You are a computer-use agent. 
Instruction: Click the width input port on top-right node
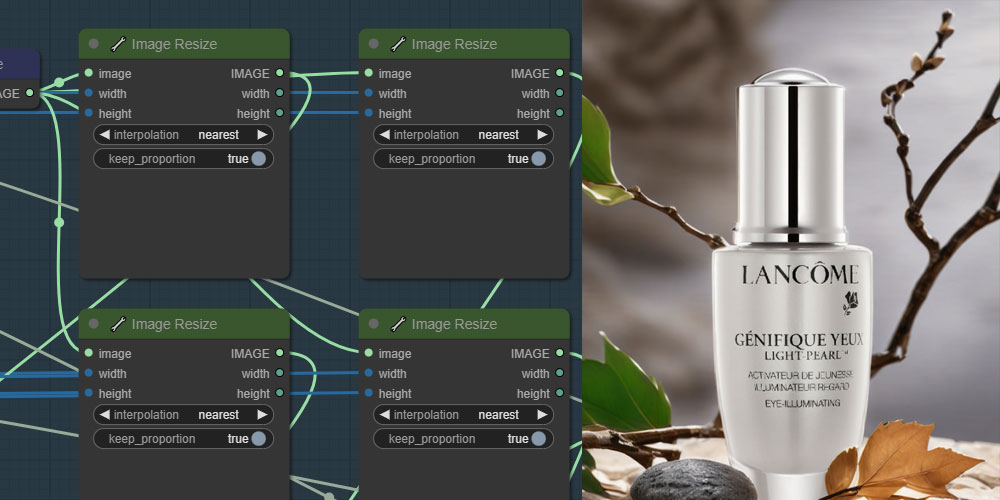369,93
